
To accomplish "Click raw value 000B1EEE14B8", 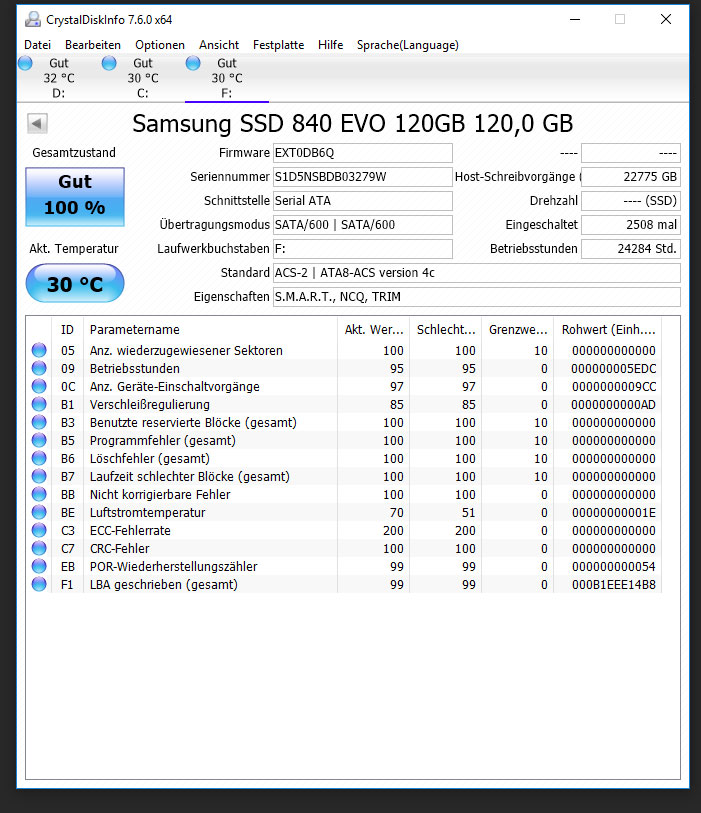I will point(613,585).
